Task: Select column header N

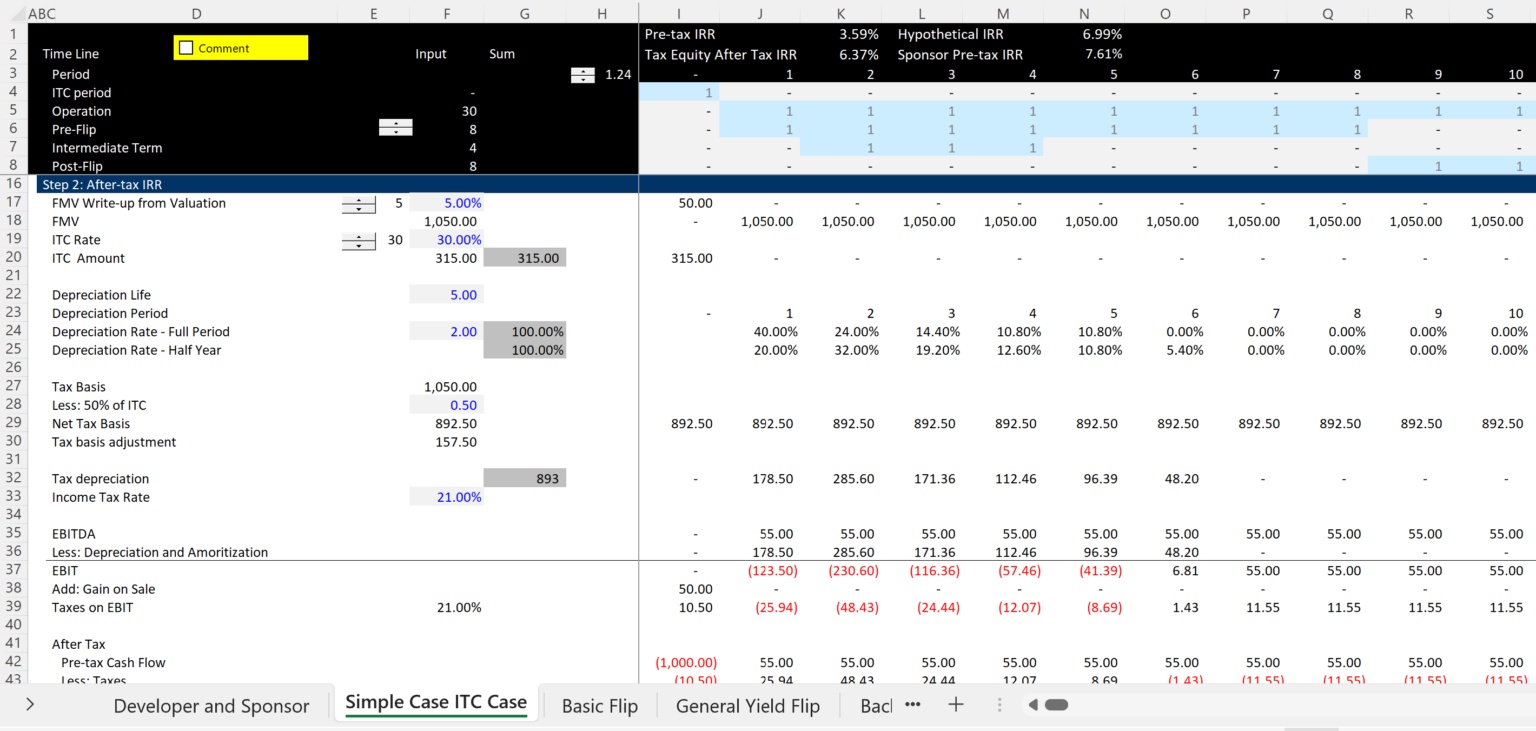Action: [x=1084, y=13]
